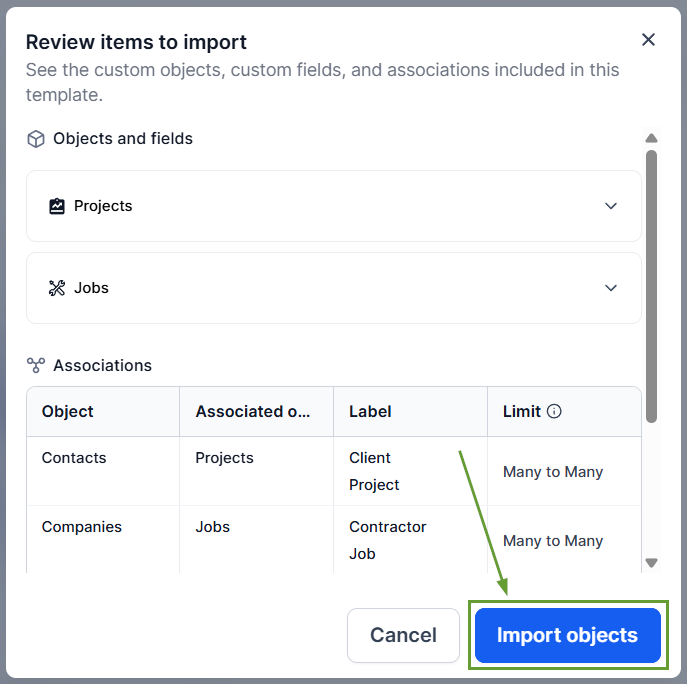Click the vertical scrollbar thumb

(652, 287)
